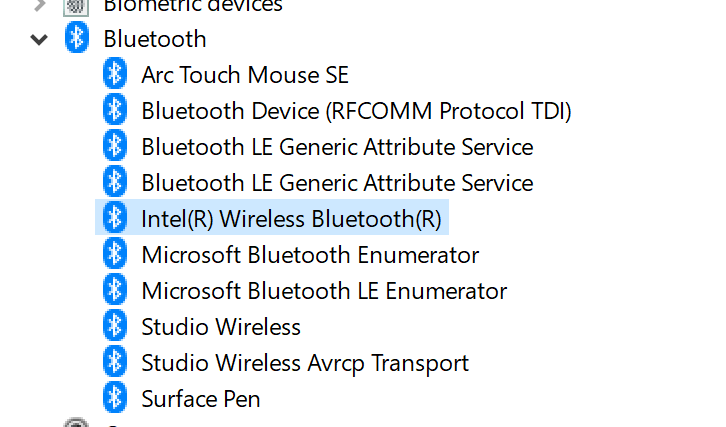Select the Biometric devices category label

pos(193,6)
